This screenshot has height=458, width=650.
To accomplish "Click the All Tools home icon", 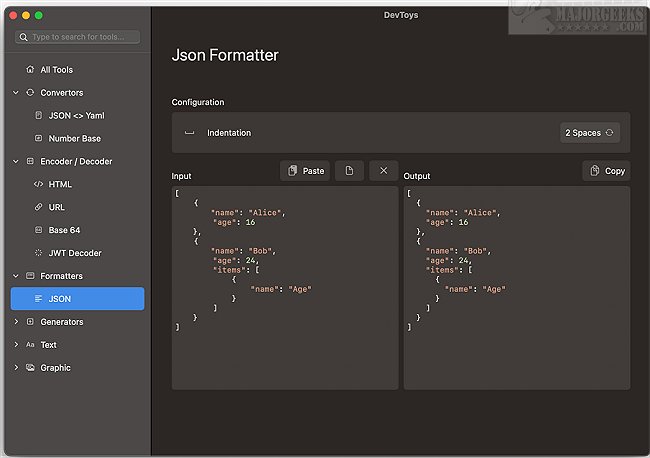I will [x=30, y=70].
